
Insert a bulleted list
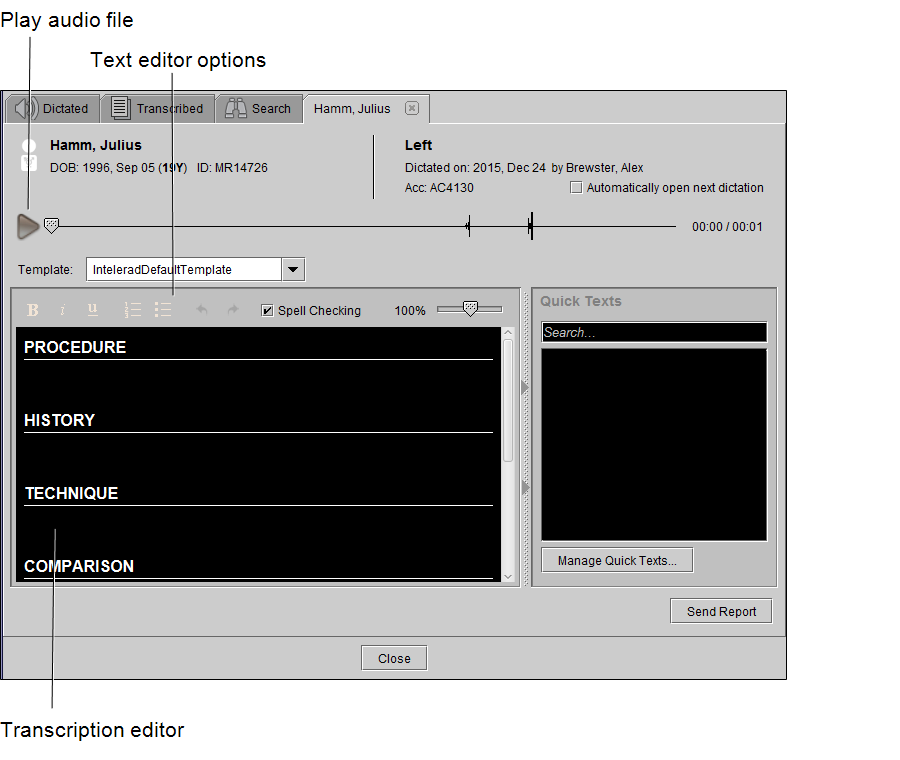163,310
